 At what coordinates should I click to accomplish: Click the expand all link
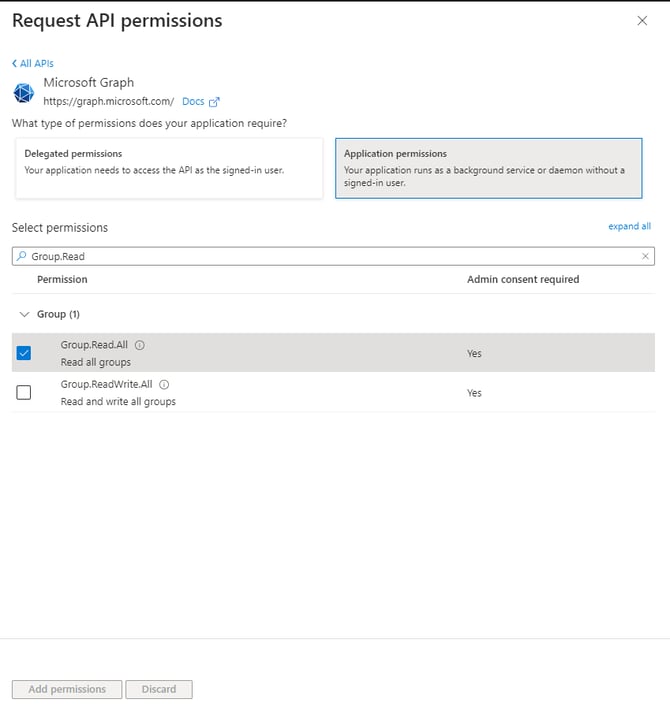[629, 226]
